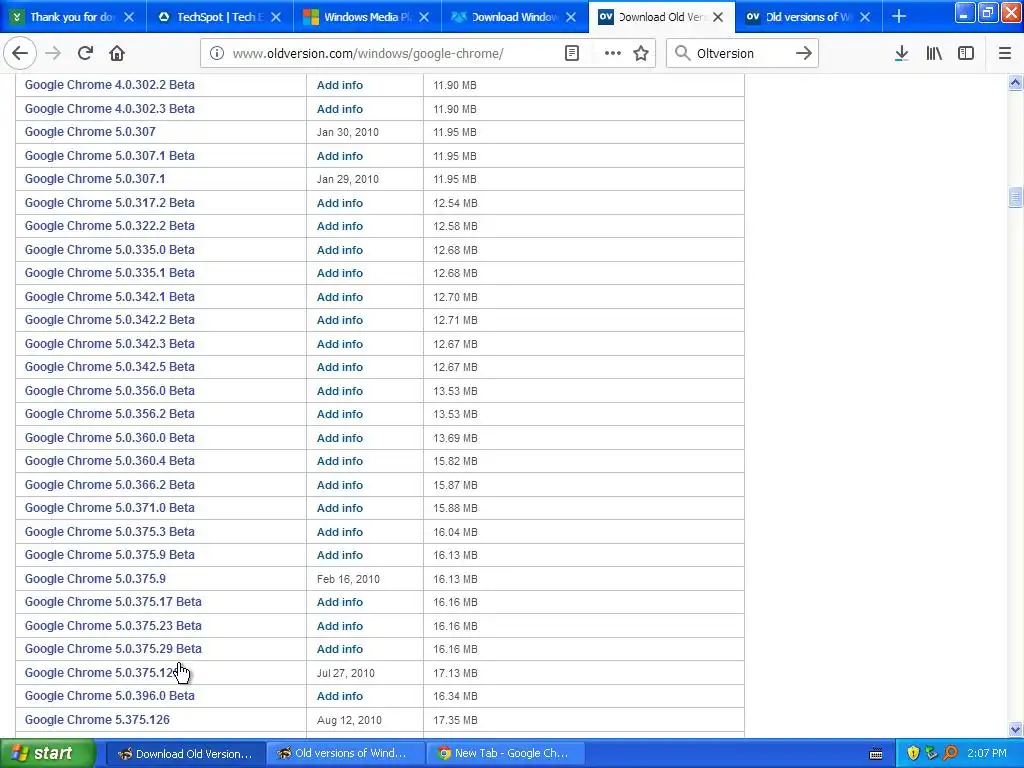The width and height of the screenshot is (1024, 768).
Task: Open the library menu
Action: pyautogui.click(x=934, y=54)
